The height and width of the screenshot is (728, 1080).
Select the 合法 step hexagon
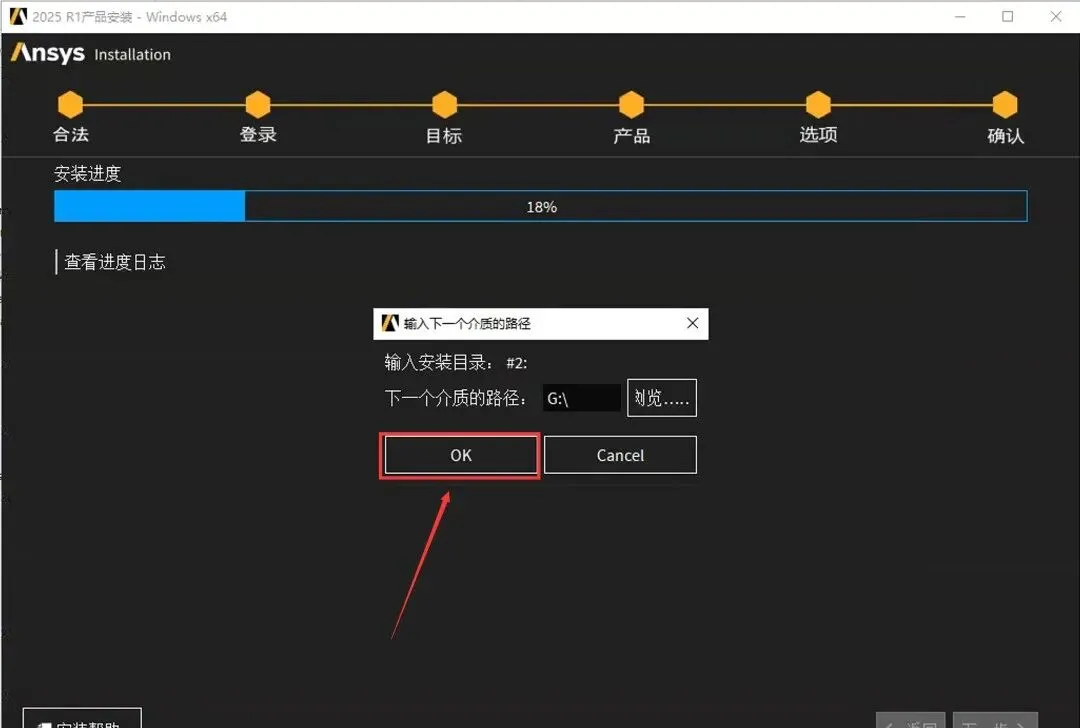[70, 105]
